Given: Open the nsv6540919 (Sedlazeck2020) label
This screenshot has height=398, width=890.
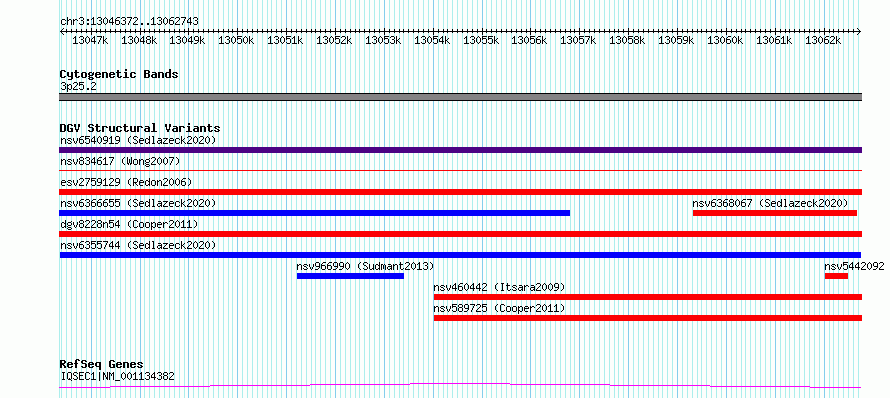Looking at the screenshot, I should (138, 140).
